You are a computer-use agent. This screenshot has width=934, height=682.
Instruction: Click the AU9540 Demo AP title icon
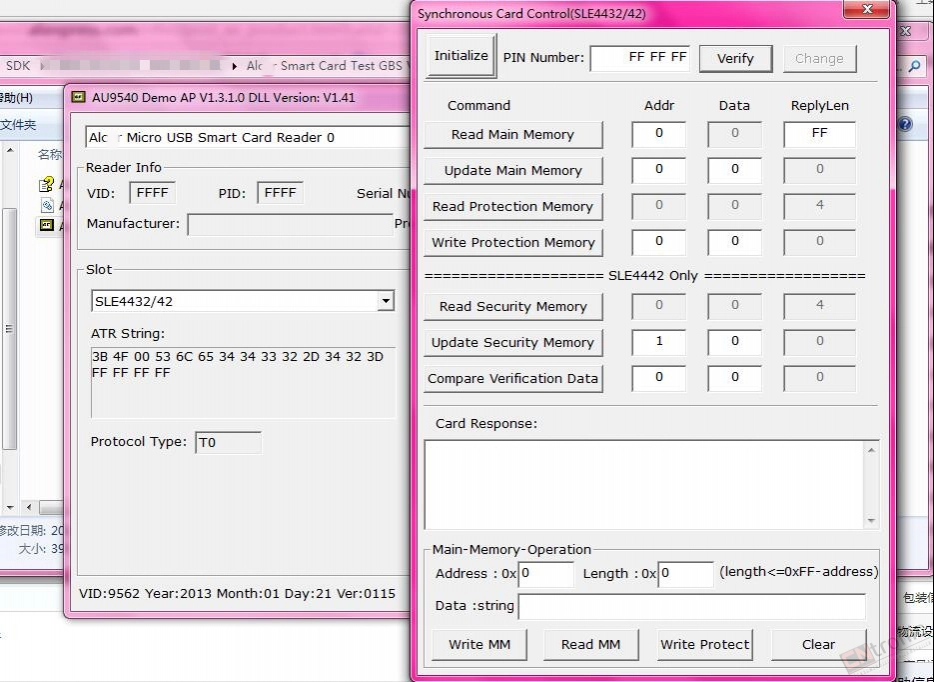[x=78, y=96]
